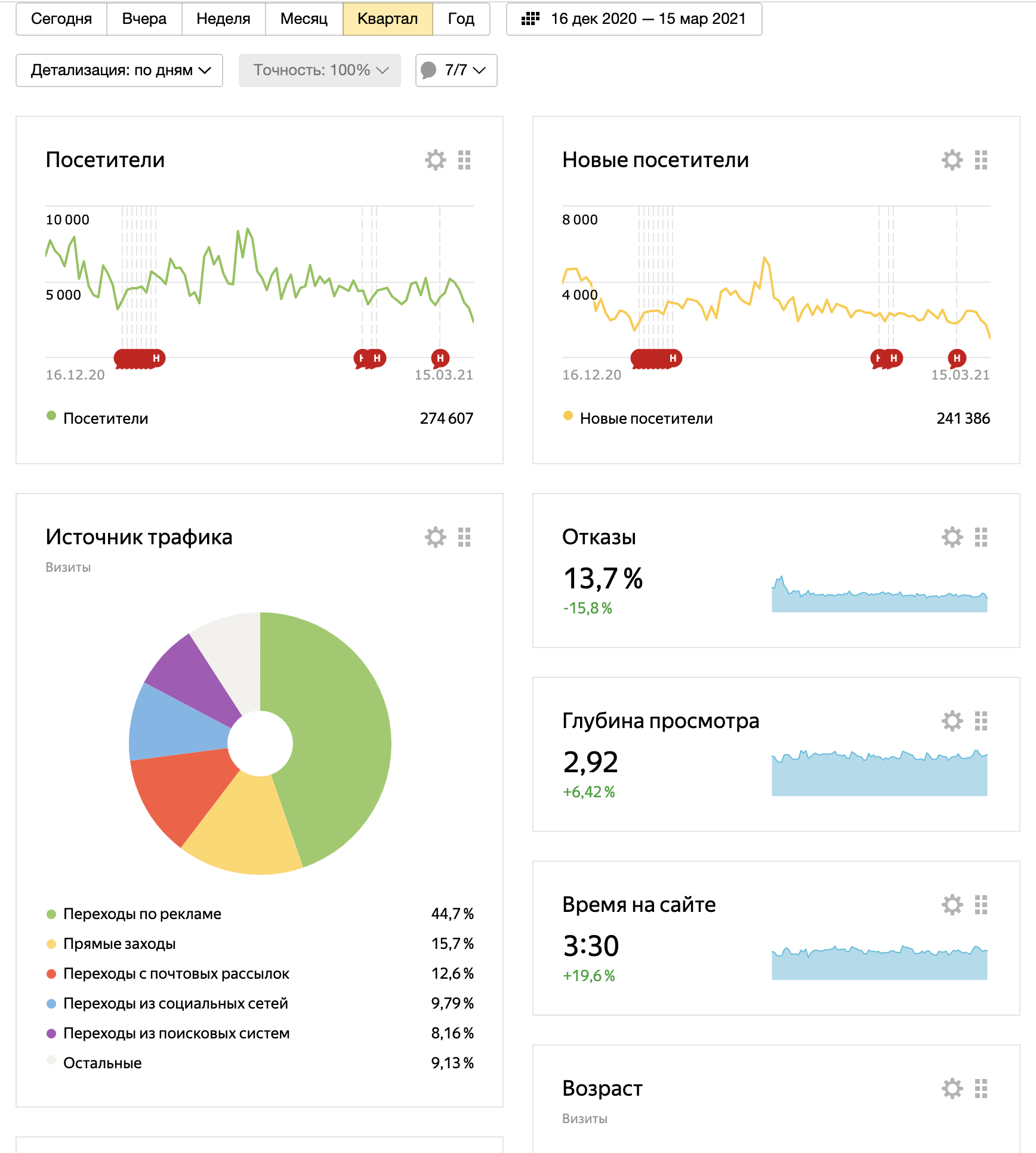Click gear icon on Глубина просмотра widget
Viewport: 1036px width, 1153px height.
point(952,721)
